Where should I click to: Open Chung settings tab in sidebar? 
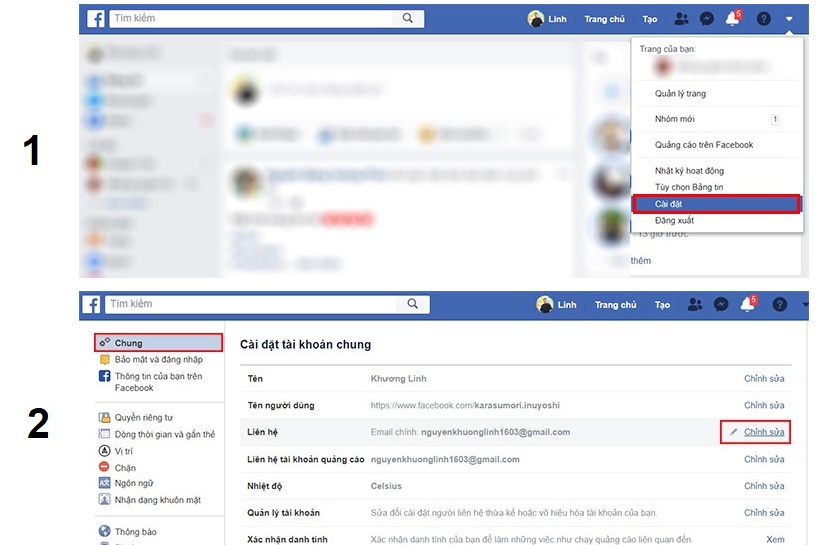tap(159, 342)
